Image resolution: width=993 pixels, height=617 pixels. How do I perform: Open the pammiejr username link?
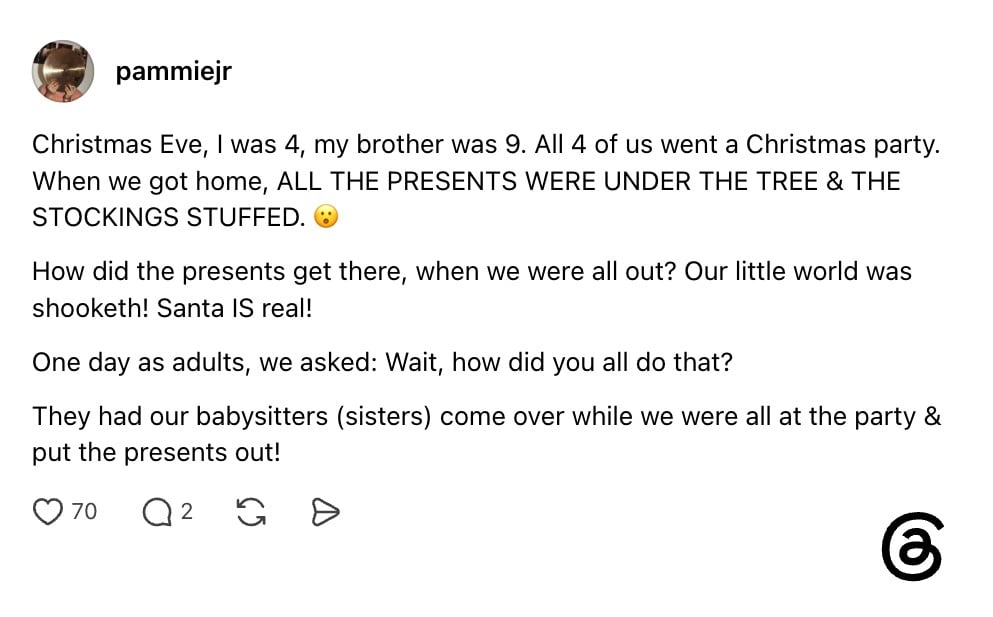(x=174, y=71)
